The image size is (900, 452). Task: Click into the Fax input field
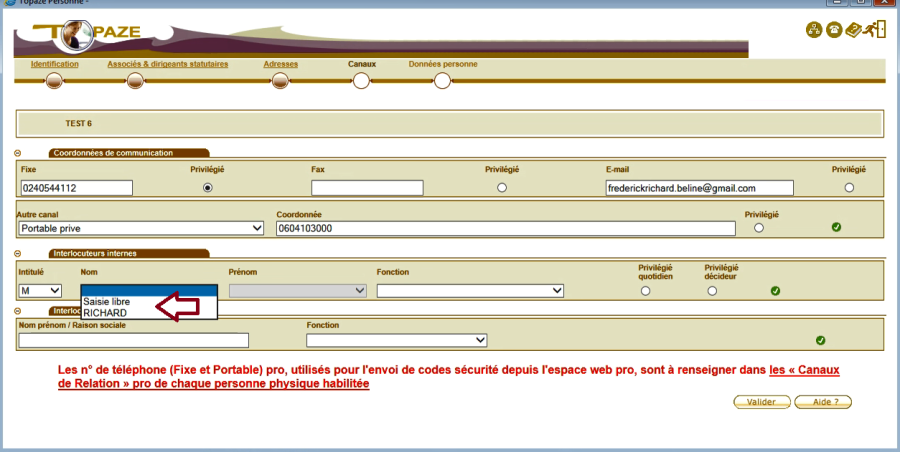pos(367,188)
